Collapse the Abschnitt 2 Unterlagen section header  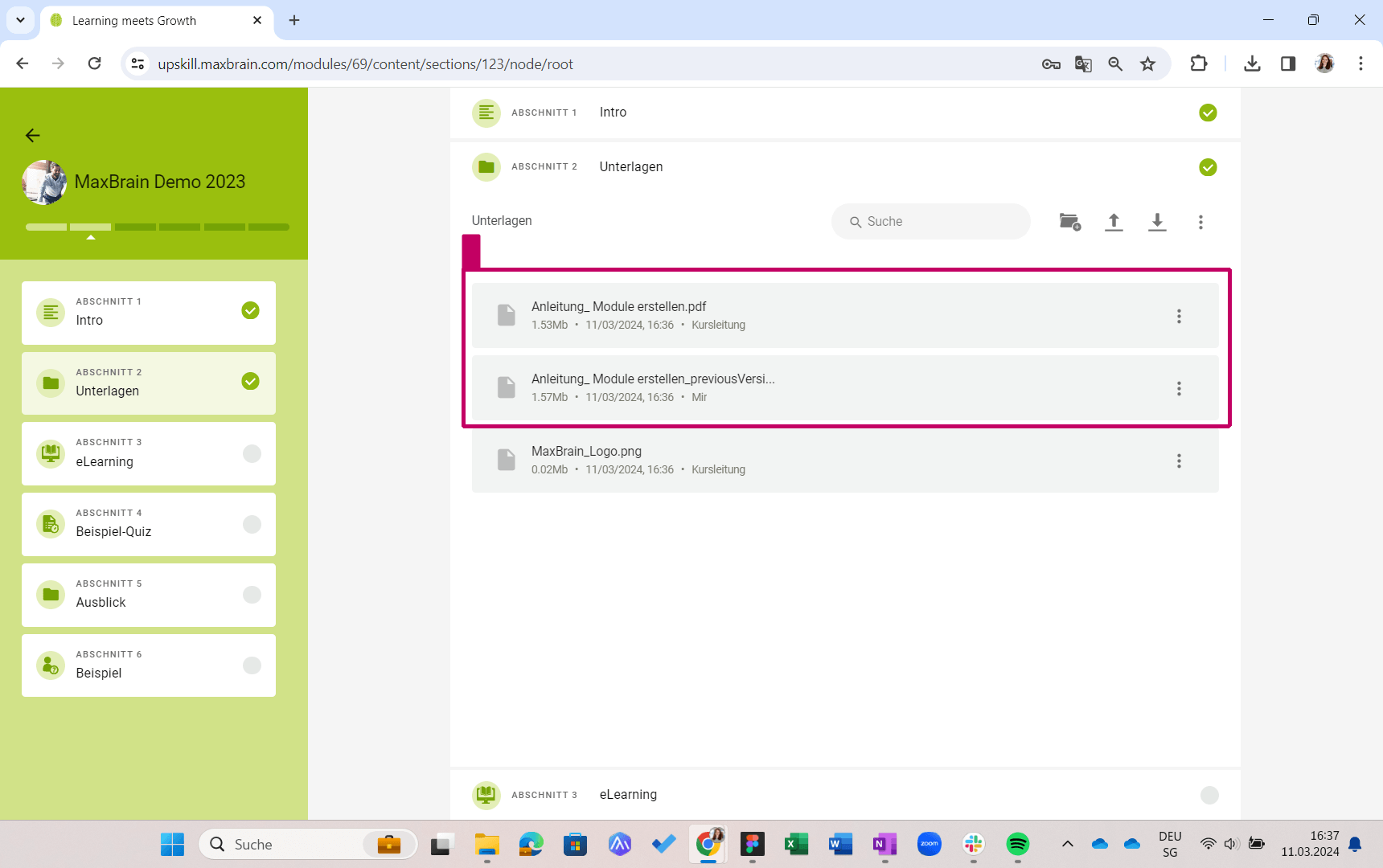(x=845, y=167)
